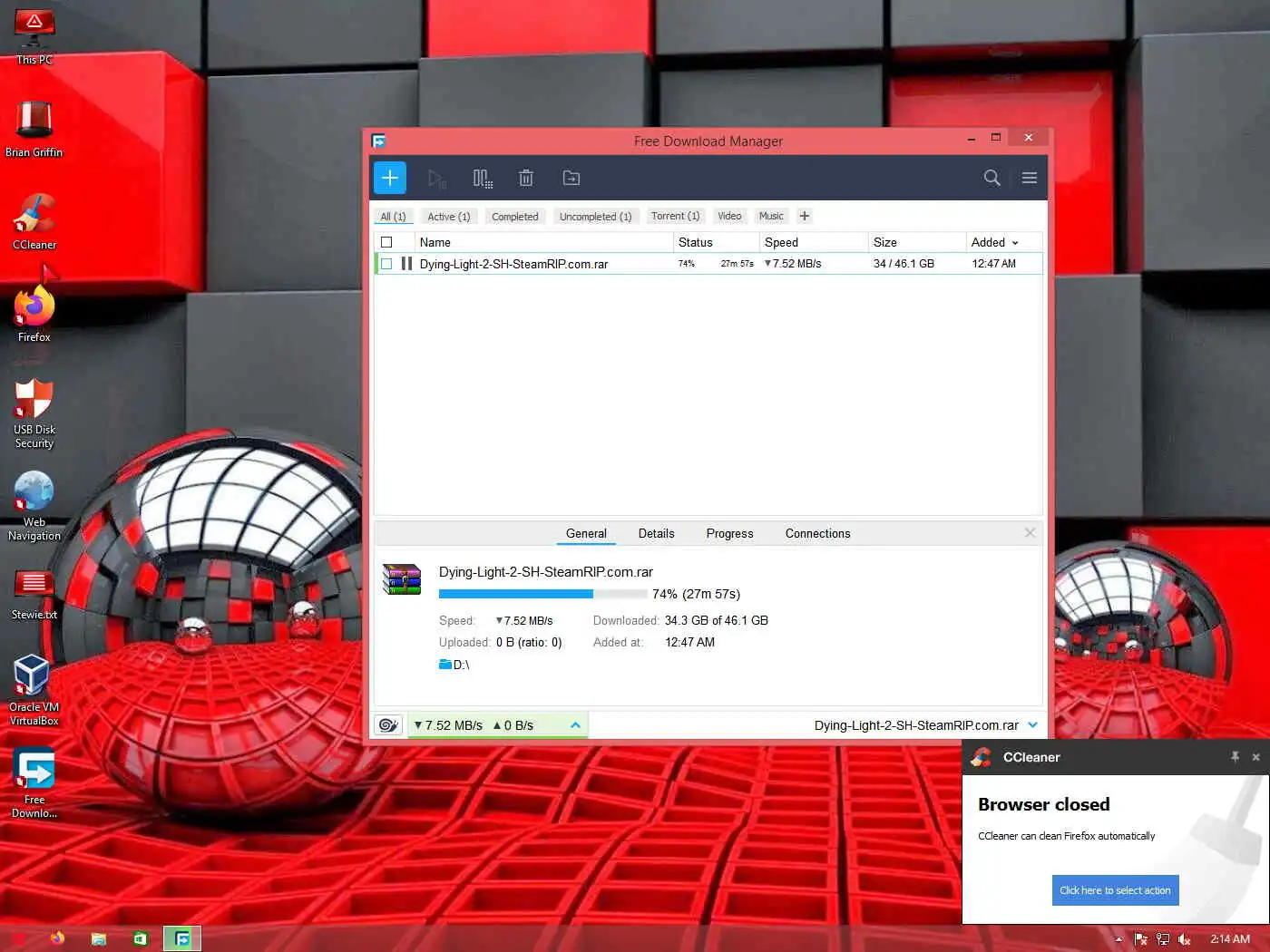Click the Start button on taskbar
1270x952 pixels.
coord(18,938)
